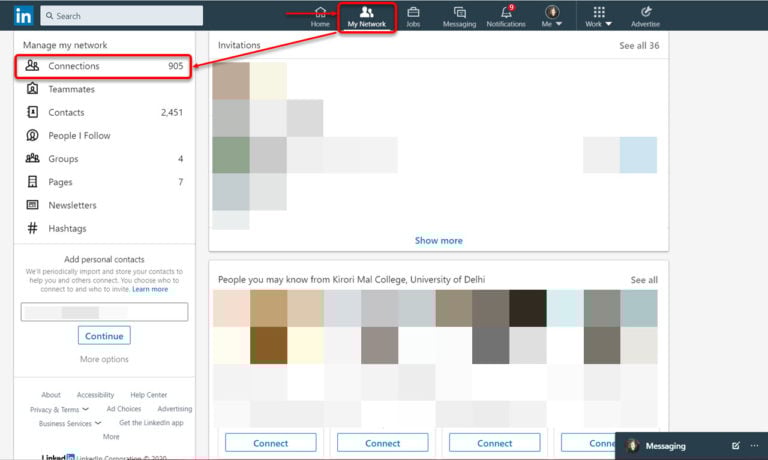
Task: Click the personal contacts email field
Action: pyautogui.click(x=104, y=312)
